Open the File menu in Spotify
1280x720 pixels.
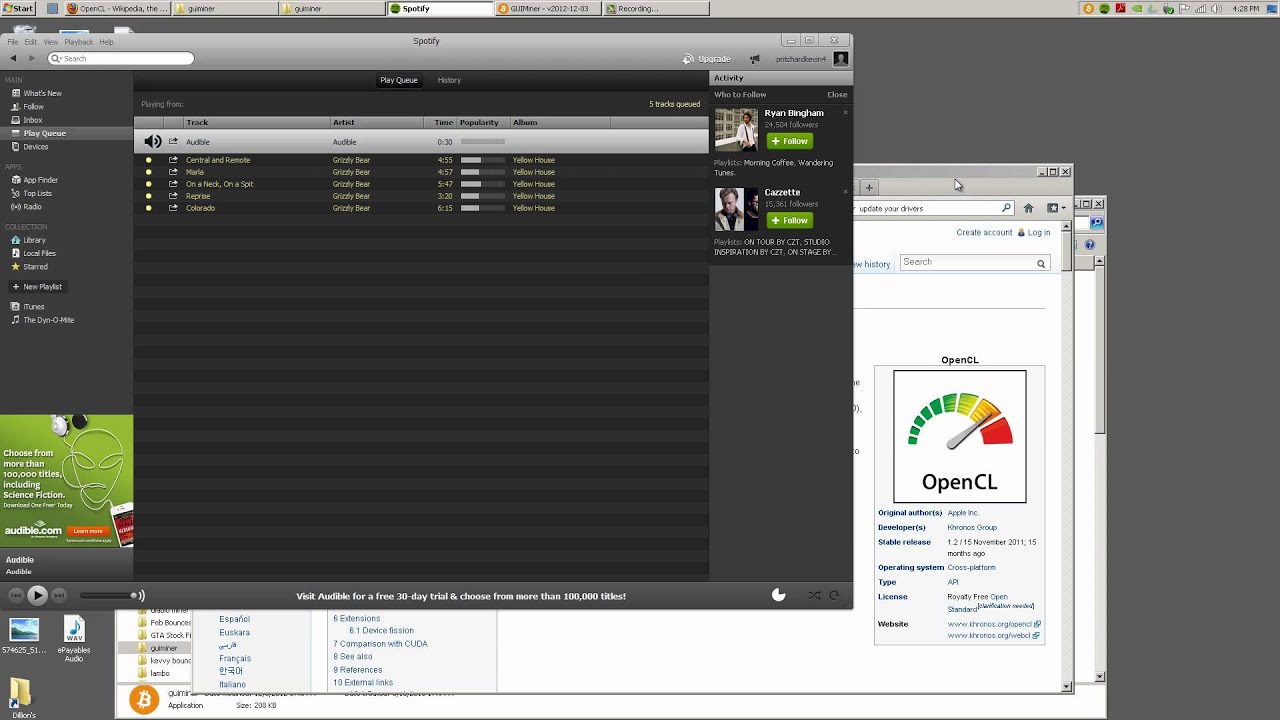(13, 42)
